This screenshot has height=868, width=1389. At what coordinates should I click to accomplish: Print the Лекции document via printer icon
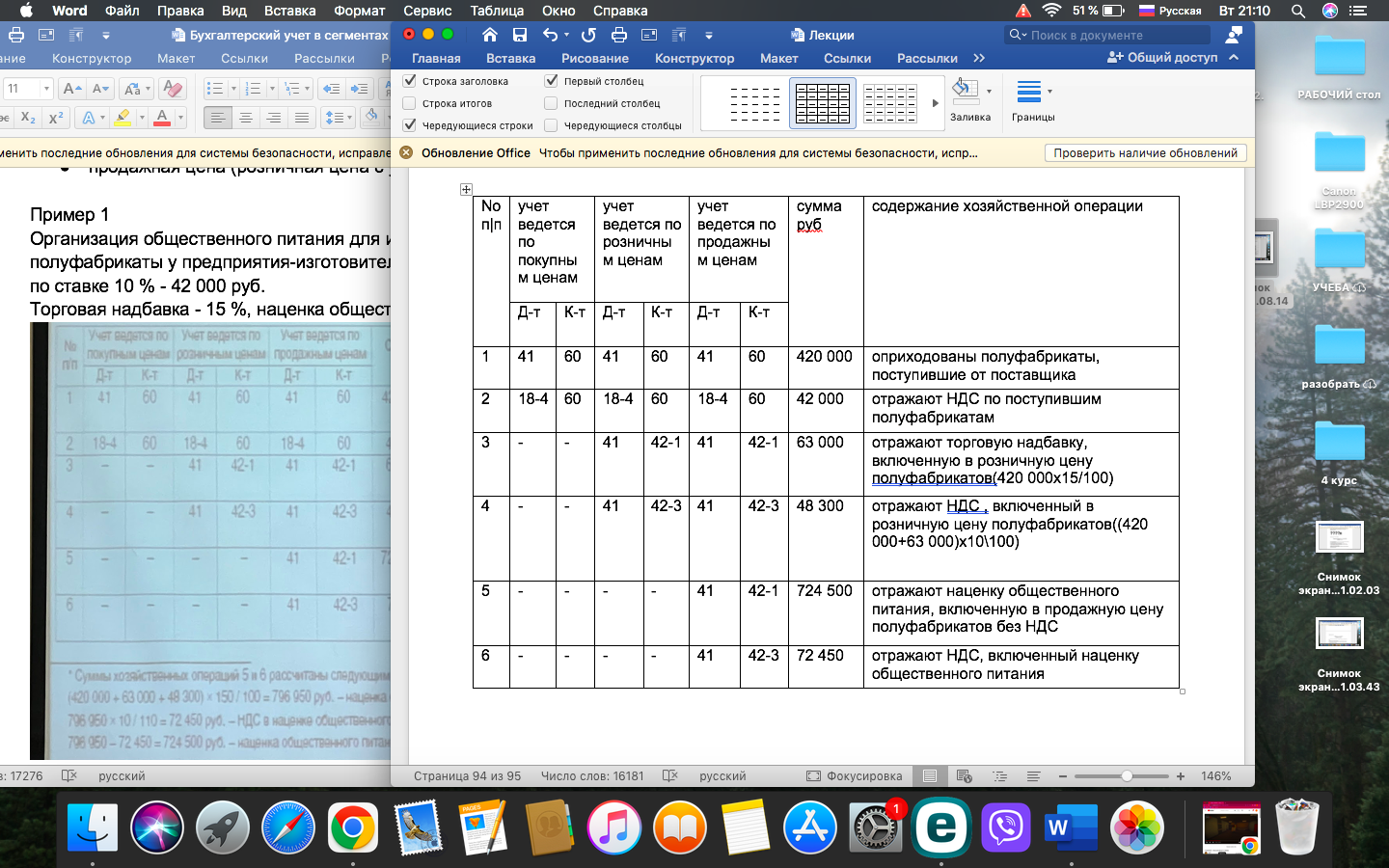click(619, 35)
